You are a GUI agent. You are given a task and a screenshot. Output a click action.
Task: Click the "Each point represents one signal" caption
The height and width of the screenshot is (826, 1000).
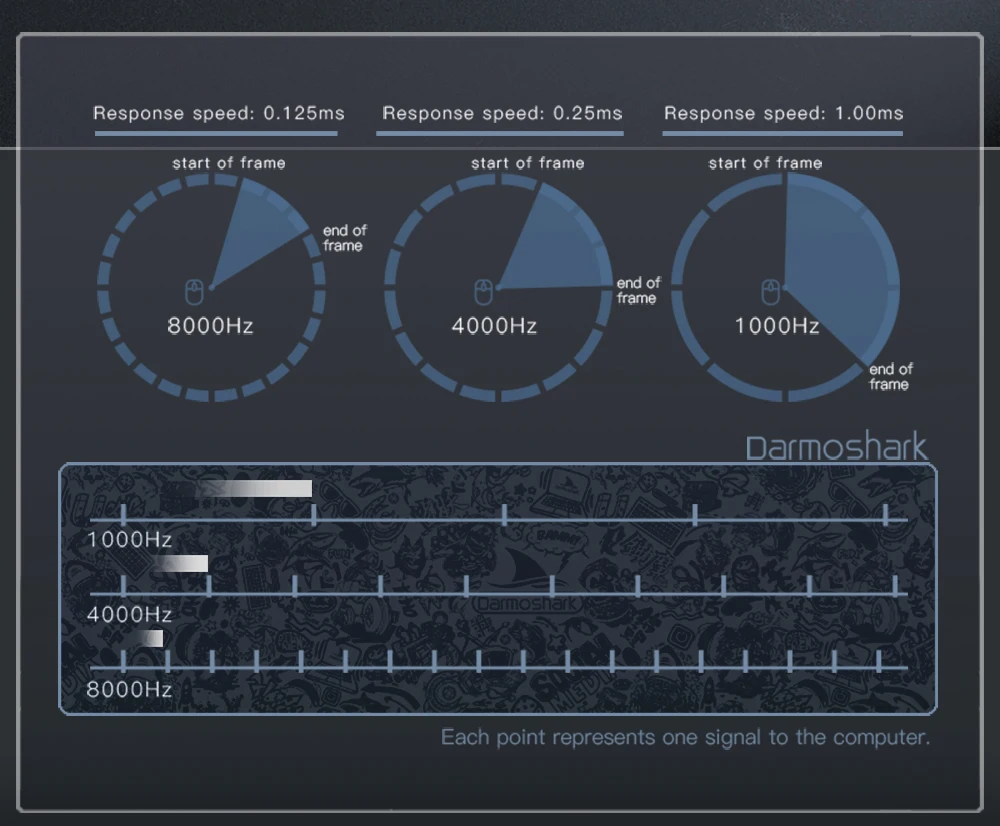pyautogui.click(x=686, y=737)
